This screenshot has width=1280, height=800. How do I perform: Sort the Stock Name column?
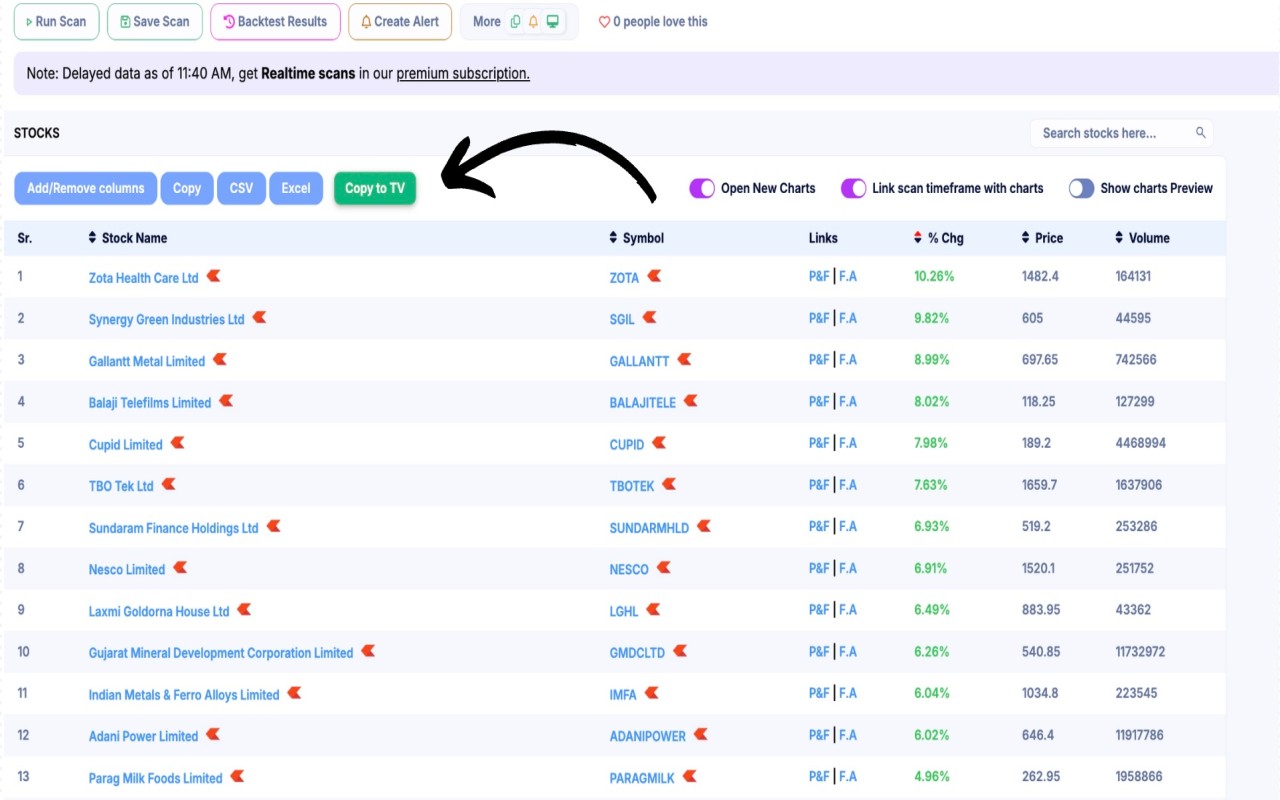[90, 237]
